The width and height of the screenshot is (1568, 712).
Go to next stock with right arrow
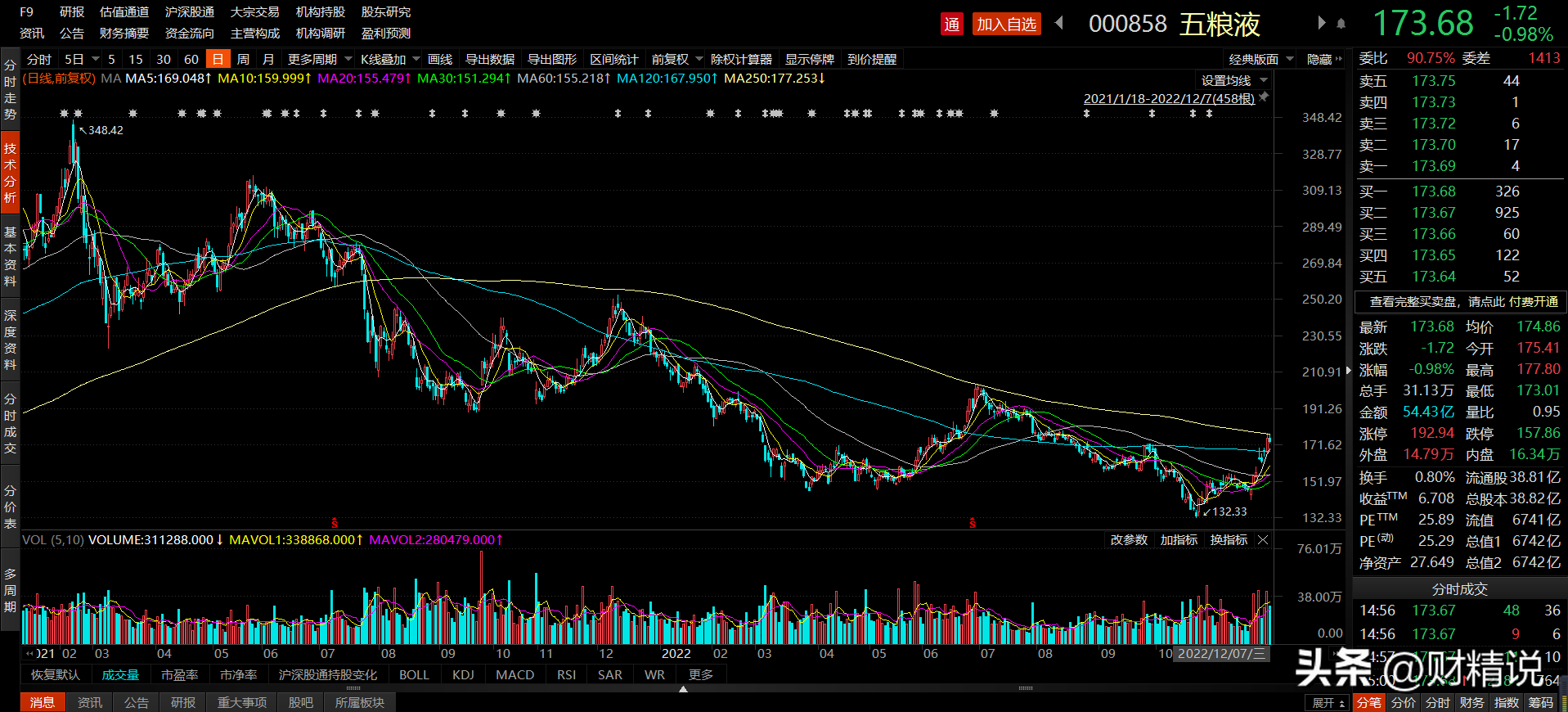click(1321, 23)
